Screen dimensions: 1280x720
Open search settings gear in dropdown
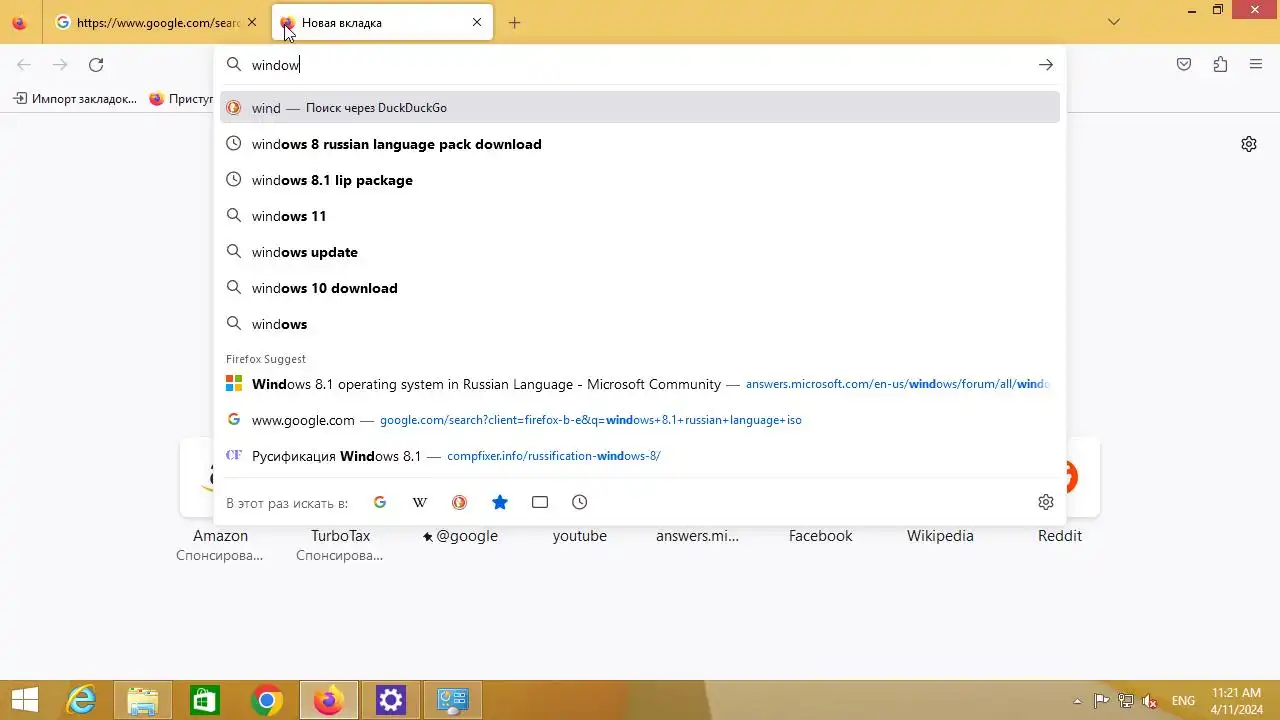(x=1046, y=502)
